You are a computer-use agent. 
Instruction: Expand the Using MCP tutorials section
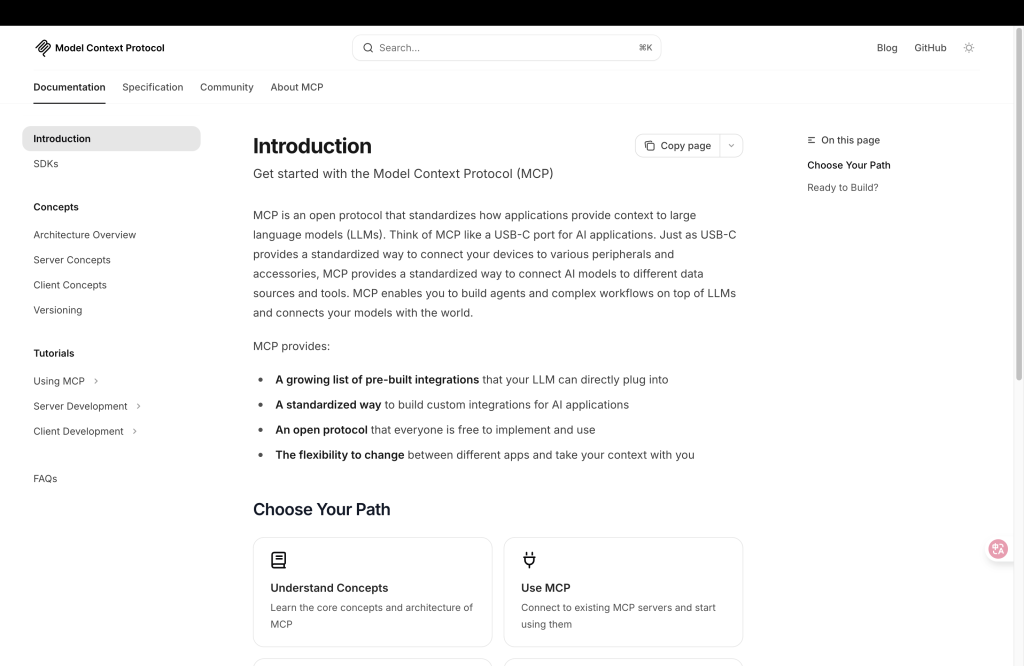pos(96,381)
